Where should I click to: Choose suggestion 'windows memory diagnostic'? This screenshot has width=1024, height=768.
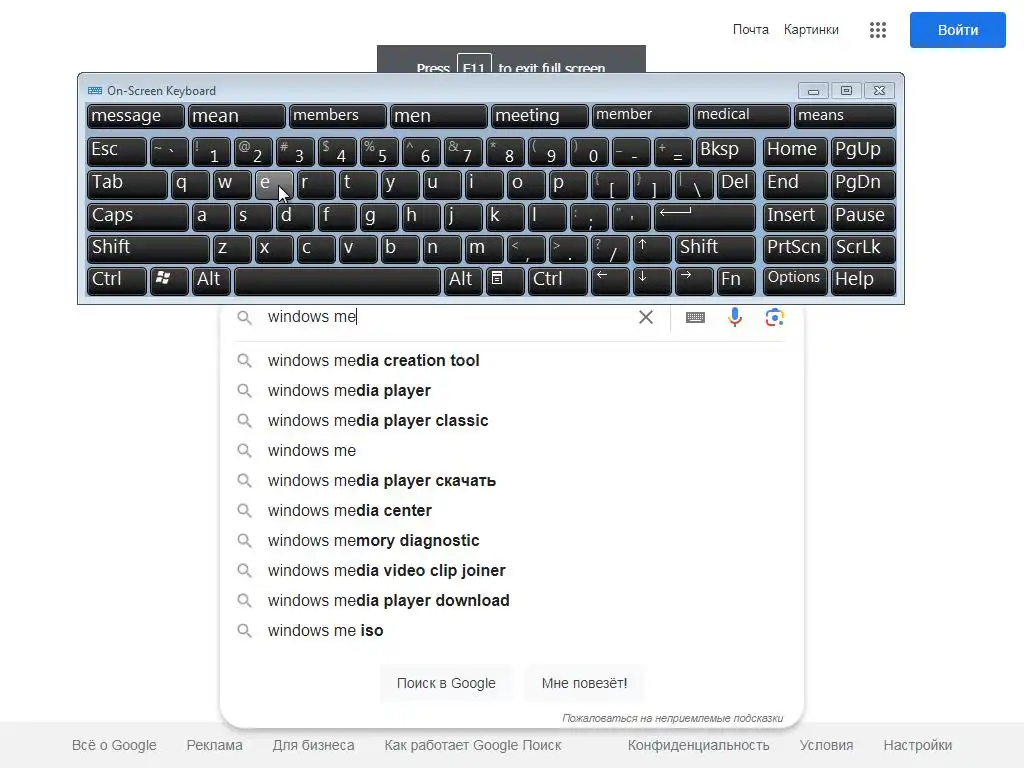[511, 541]
